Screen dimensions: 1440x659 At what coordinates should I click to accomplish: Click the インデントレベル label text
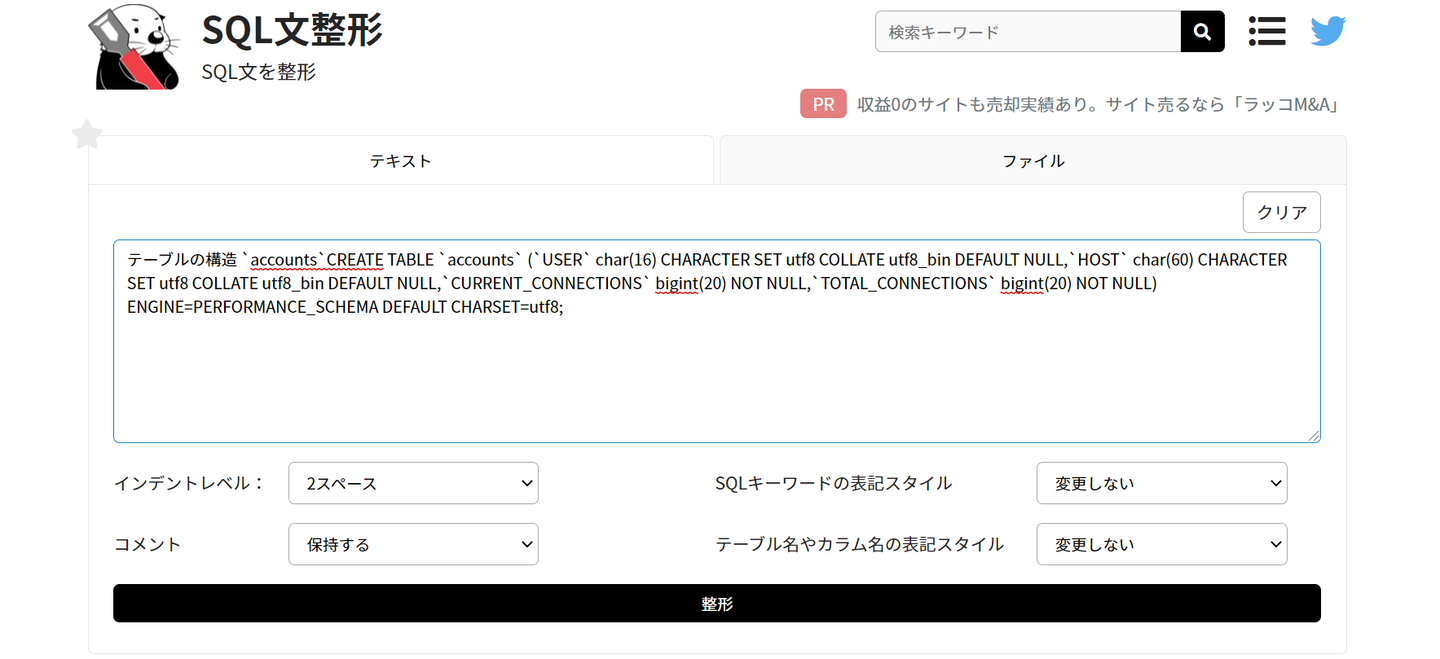(x=189, y=483)
